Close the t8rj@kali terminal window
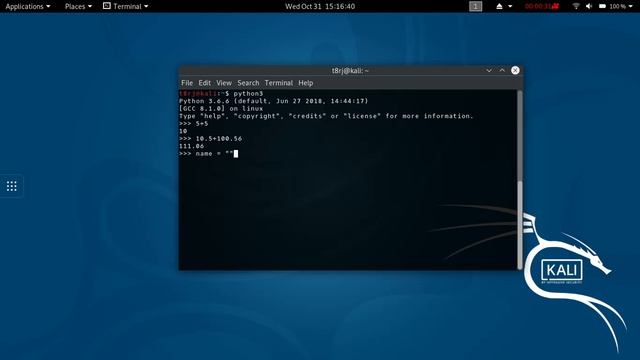The width and height of the screenshot is (640, 360). pyautogui.click(x=515, y=70)
